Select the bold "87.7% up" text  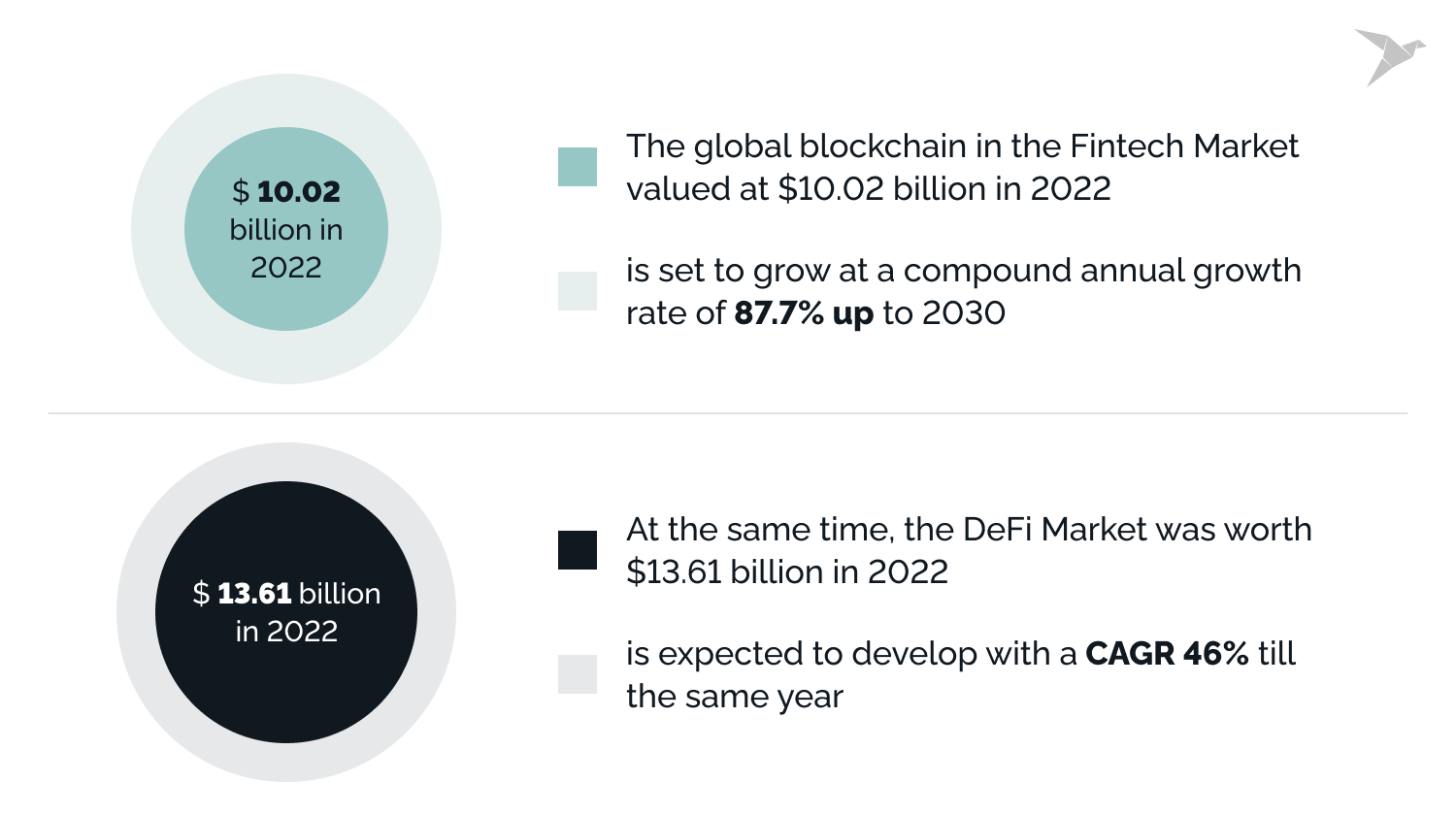tap(804, 313)
